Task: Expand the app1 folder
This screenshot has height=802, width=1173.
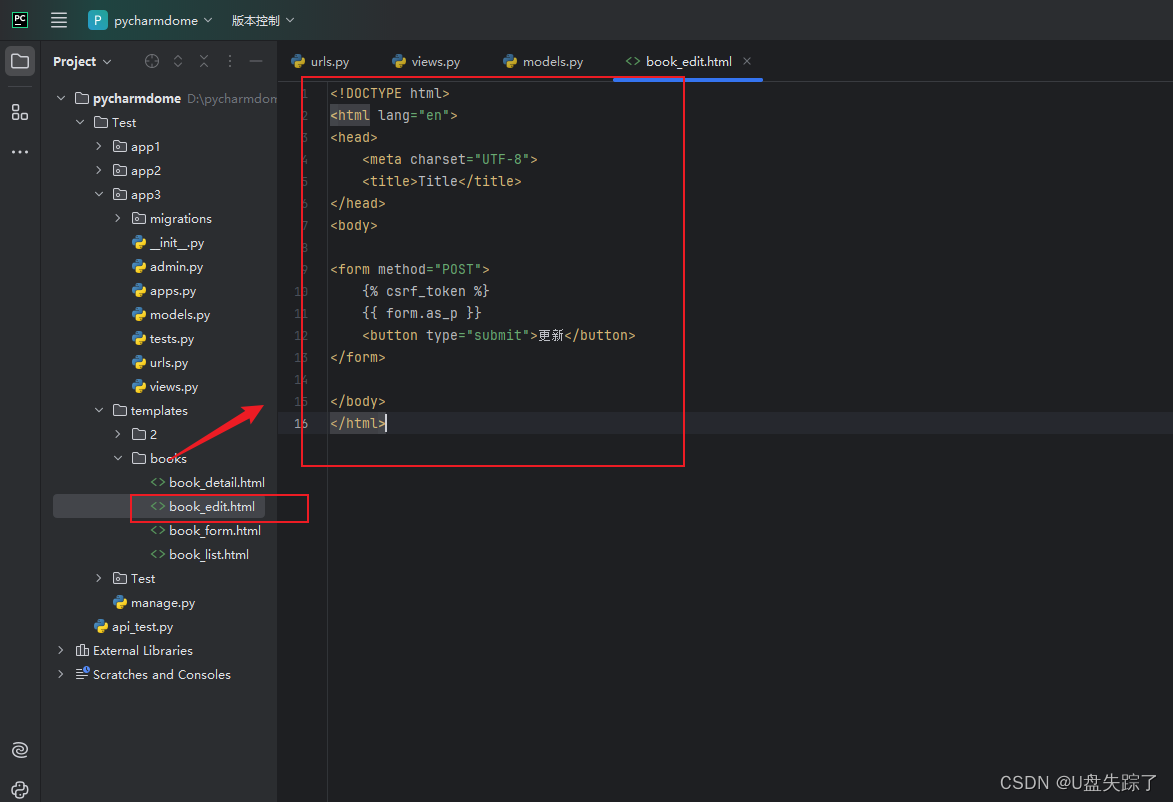Action: click(x=97, y=146)
